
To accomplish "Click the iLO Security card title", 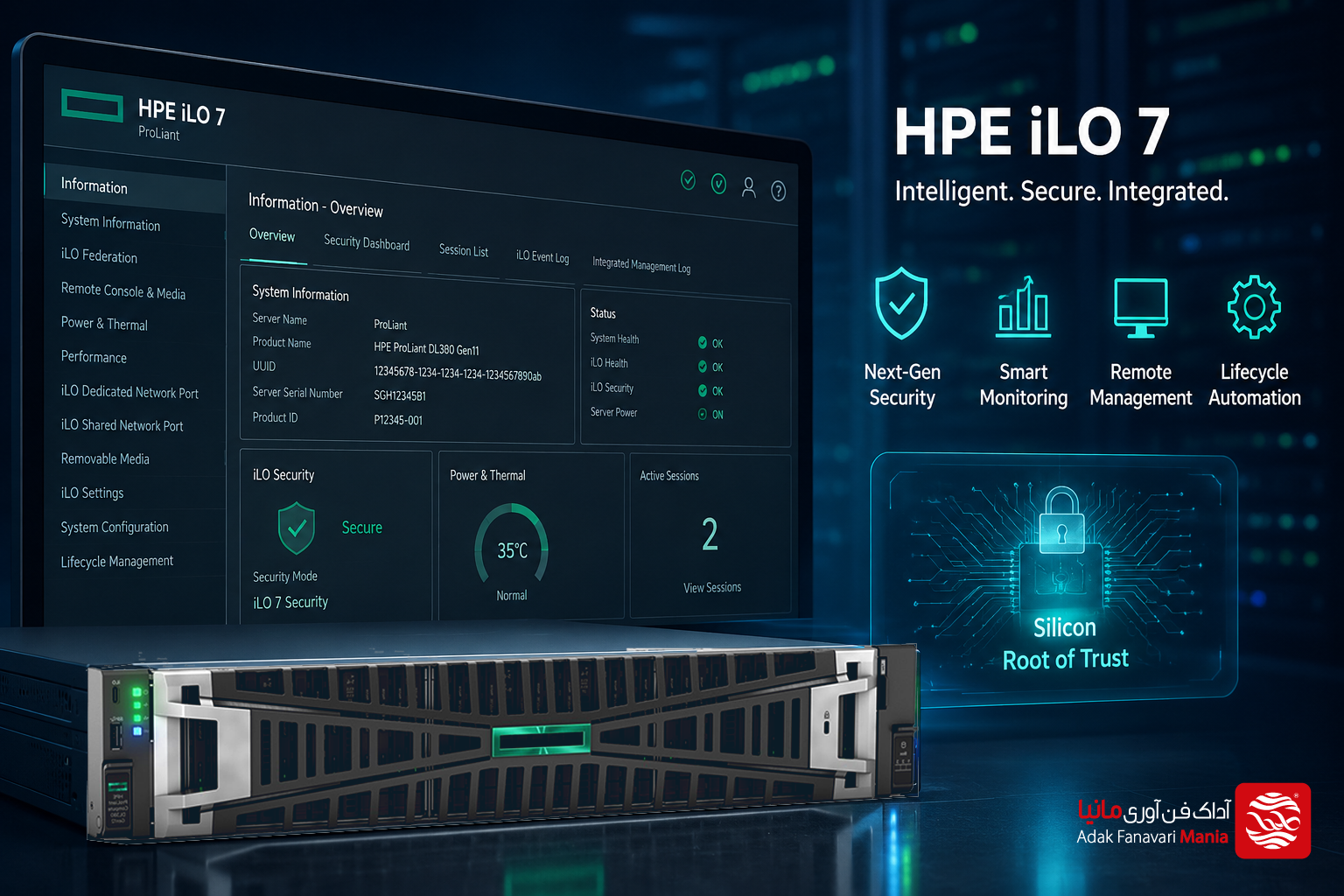I will (283, 474).
